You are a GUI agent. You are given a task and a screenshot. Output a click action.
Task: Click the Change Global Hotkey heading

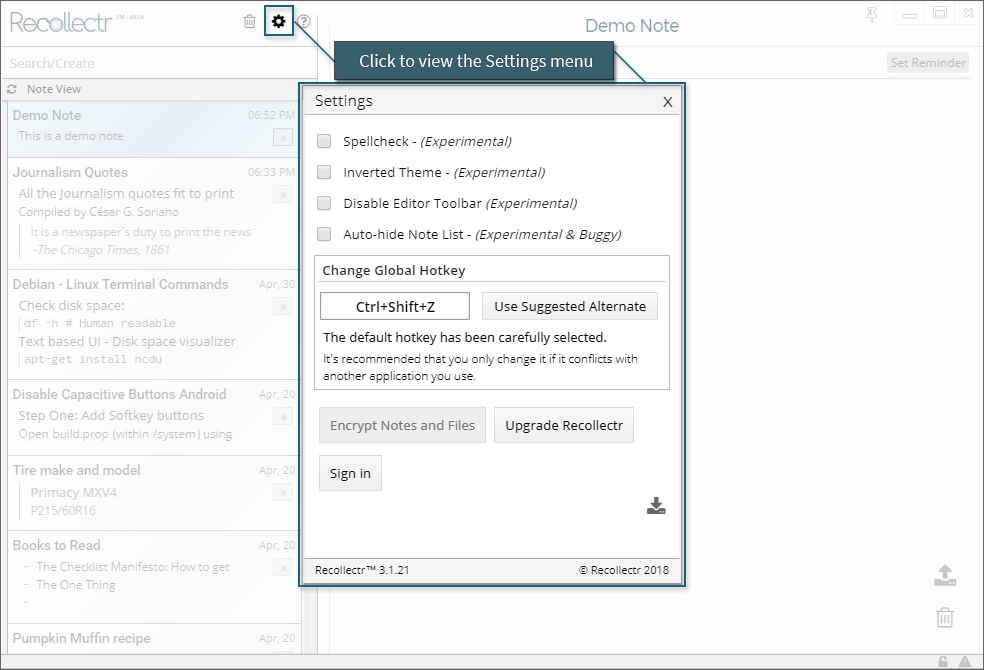pyautogui.click(x=393, y=270)
